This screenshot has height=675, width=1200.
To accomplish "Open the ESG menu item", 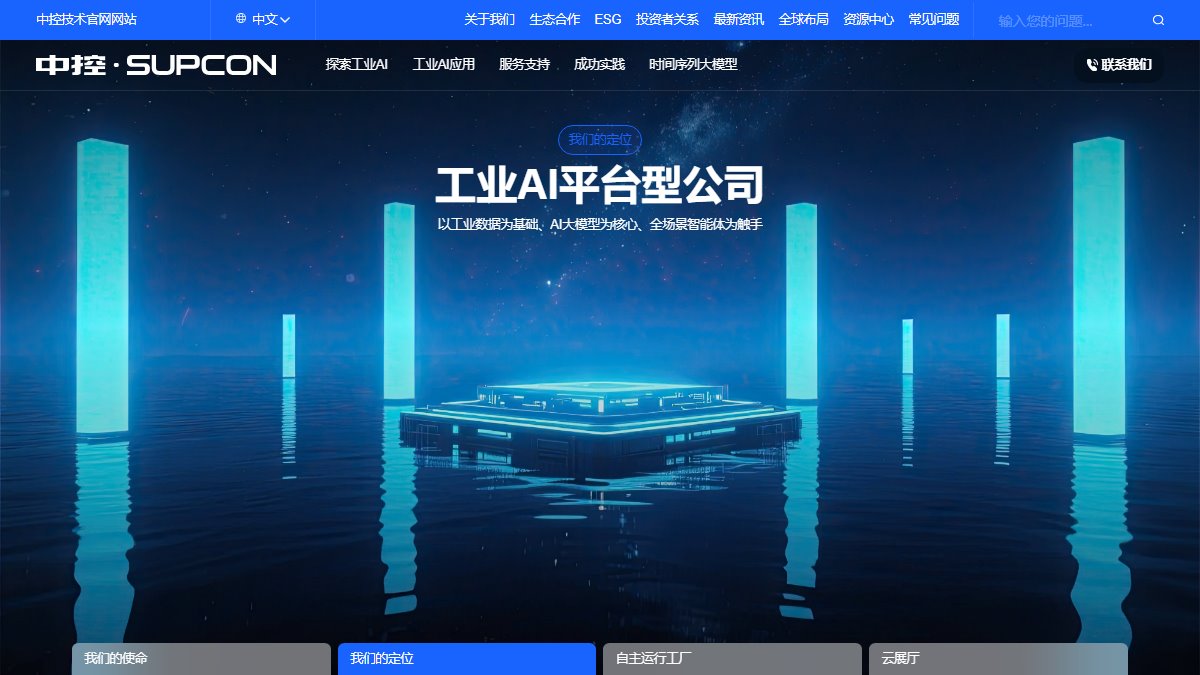I will pyautogui.click(x=607, y=19).
